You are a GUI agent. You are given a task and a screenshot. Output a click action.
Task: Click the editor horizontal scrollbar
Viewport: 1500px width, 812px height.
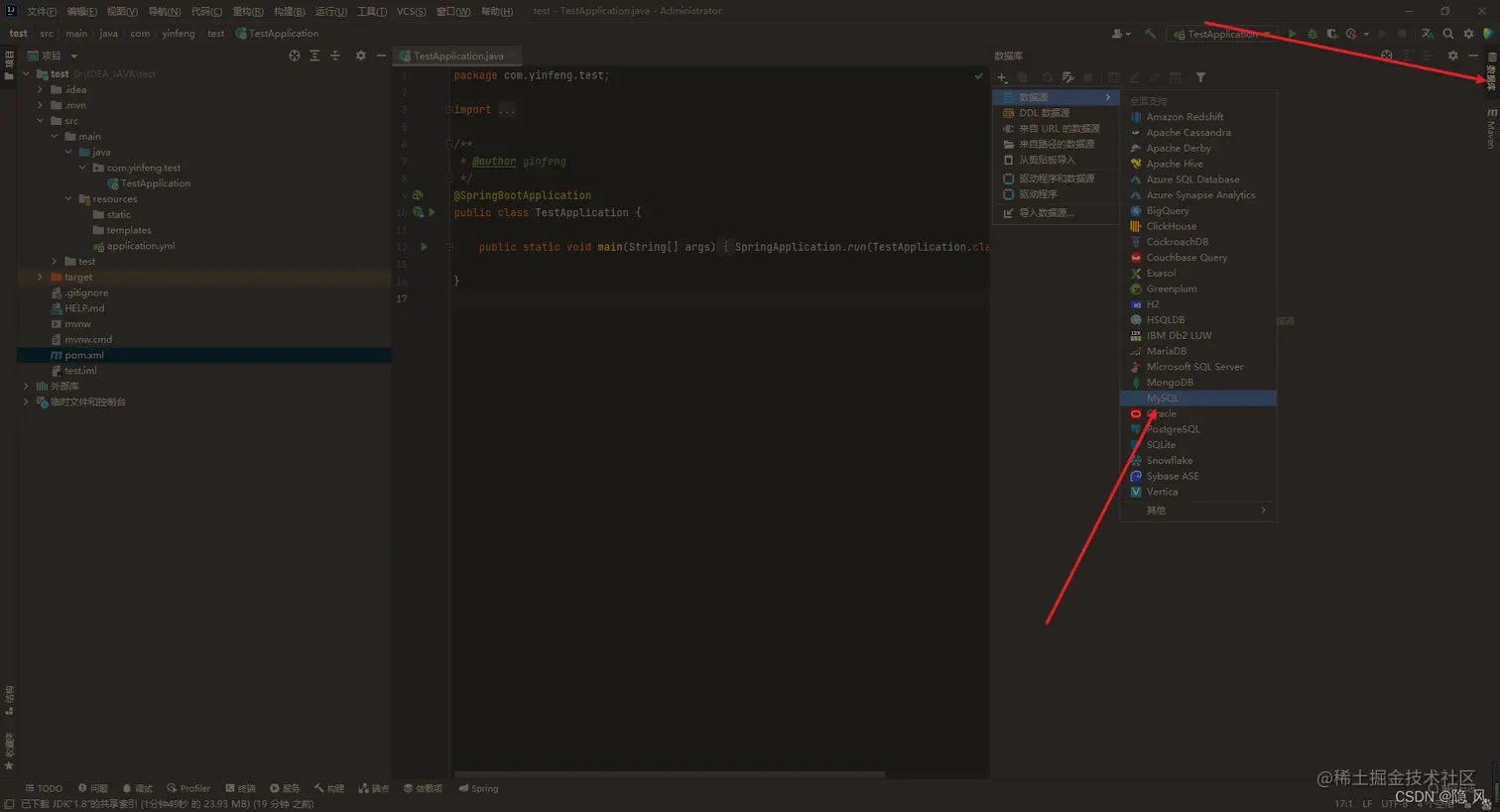pyautogui.click(x=669, y=774)
